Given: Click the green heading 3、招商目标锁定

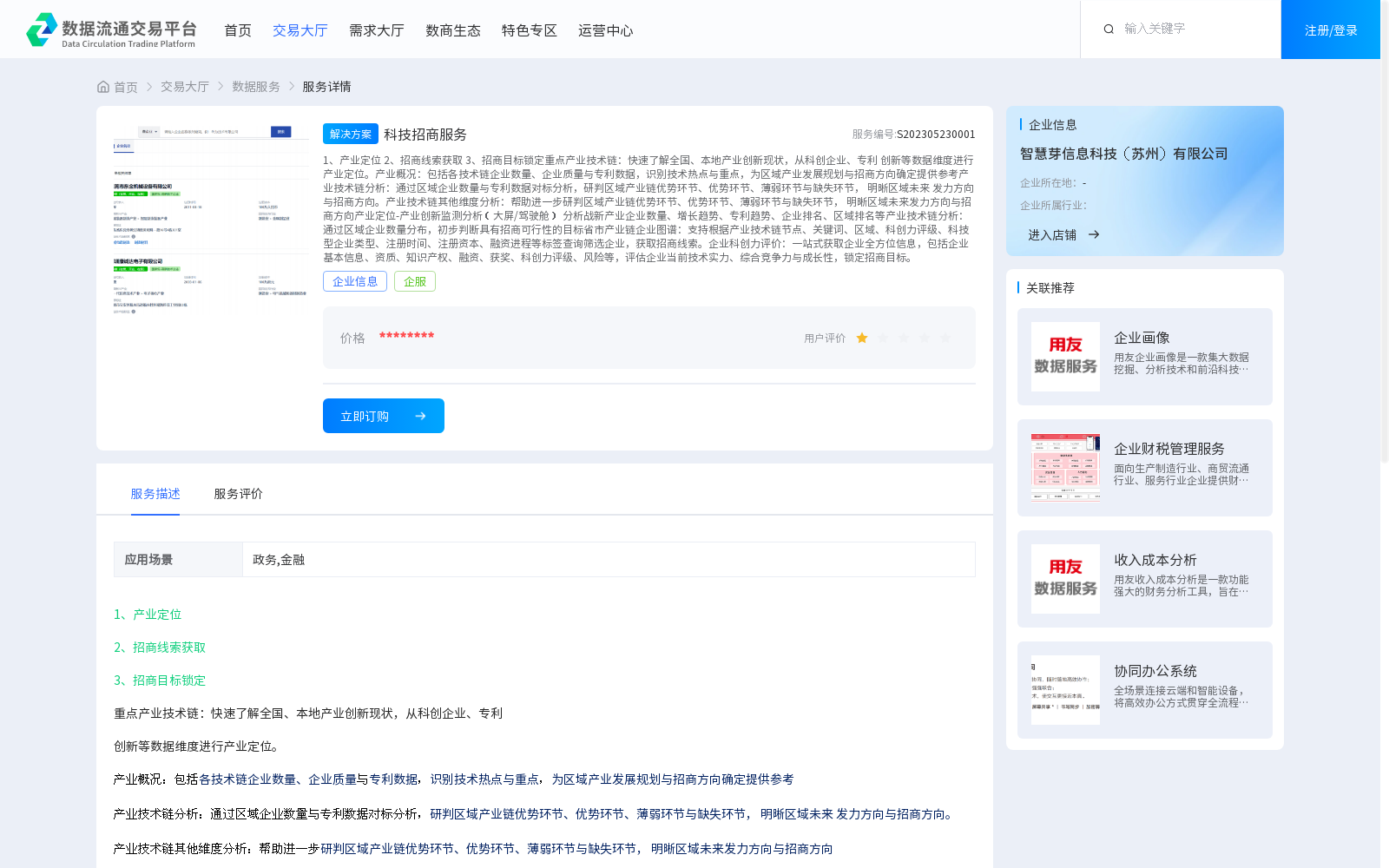Looking at the screenshot, I should pyautogui.click(x=160, y=681).
